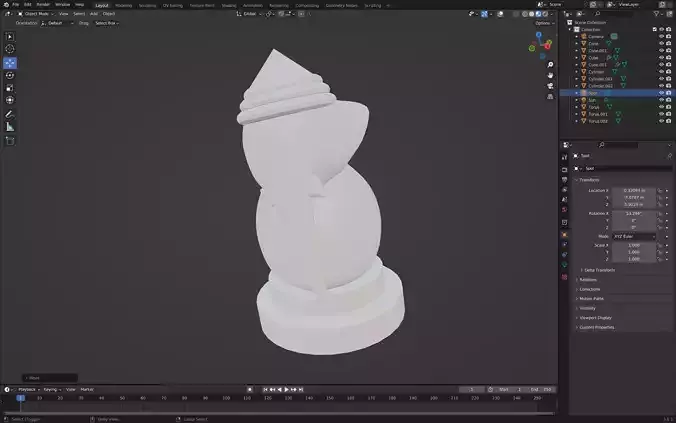Screen dimensions: 676x423
Task: Disable render for Spot light
Action: (668, 93)
